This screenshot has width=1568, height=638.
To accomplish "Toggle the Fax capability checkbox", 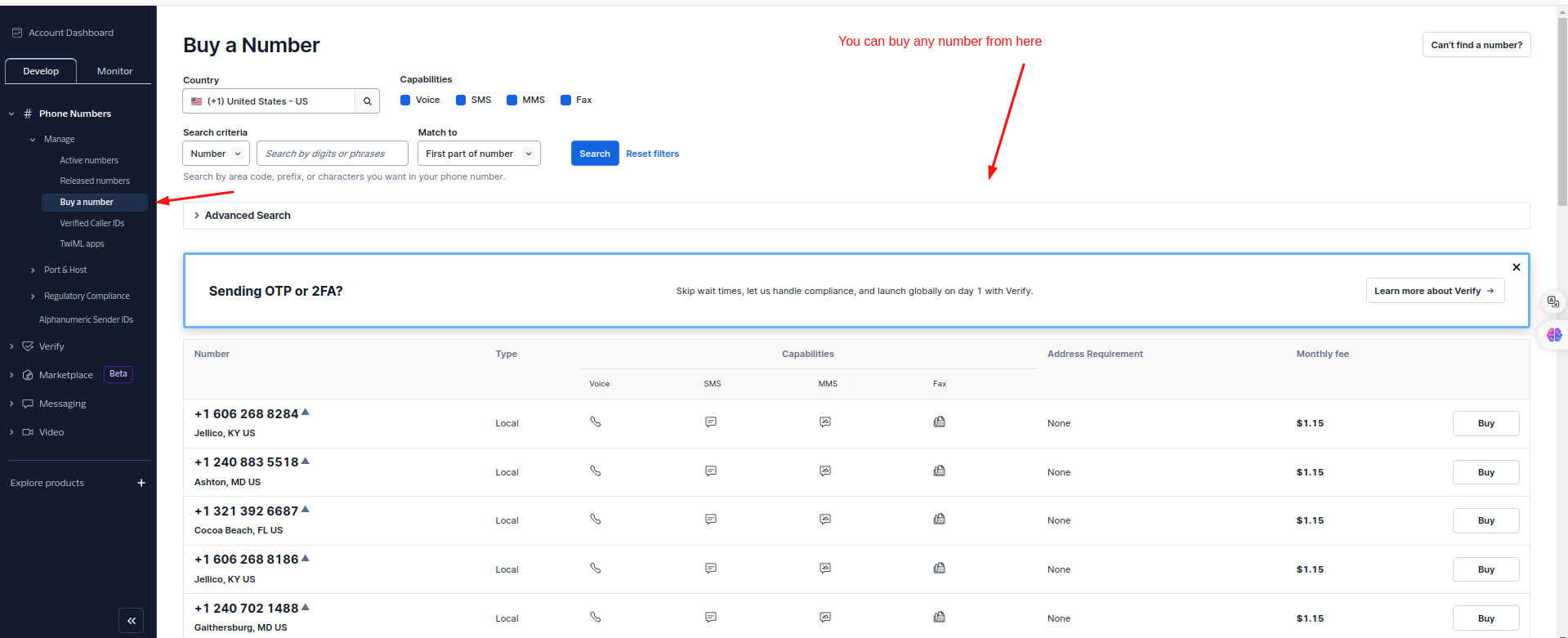I will tap(565, 100).
